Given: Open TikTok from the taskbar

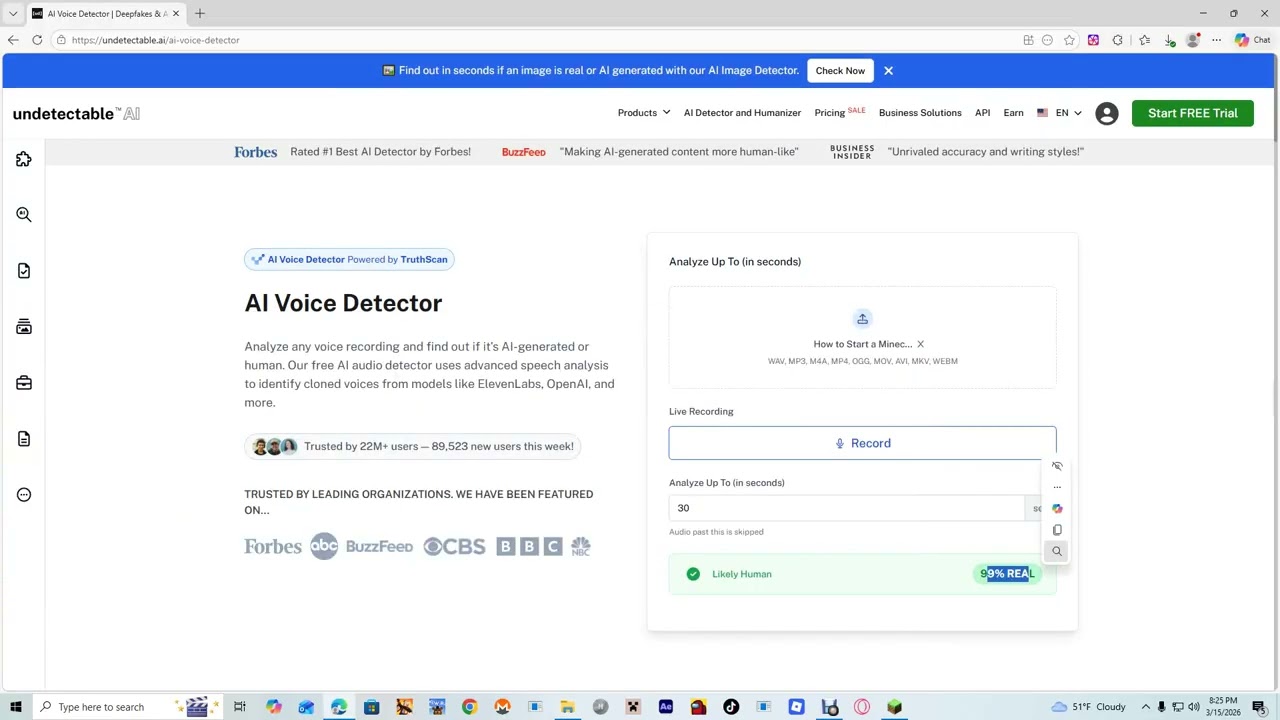Looking at the screenshot, I should coord(731,707).
